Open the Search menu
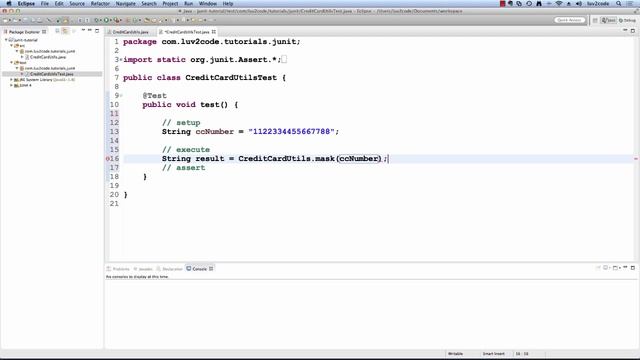Screen dimensions: 640x360 (x=149, y=4)
